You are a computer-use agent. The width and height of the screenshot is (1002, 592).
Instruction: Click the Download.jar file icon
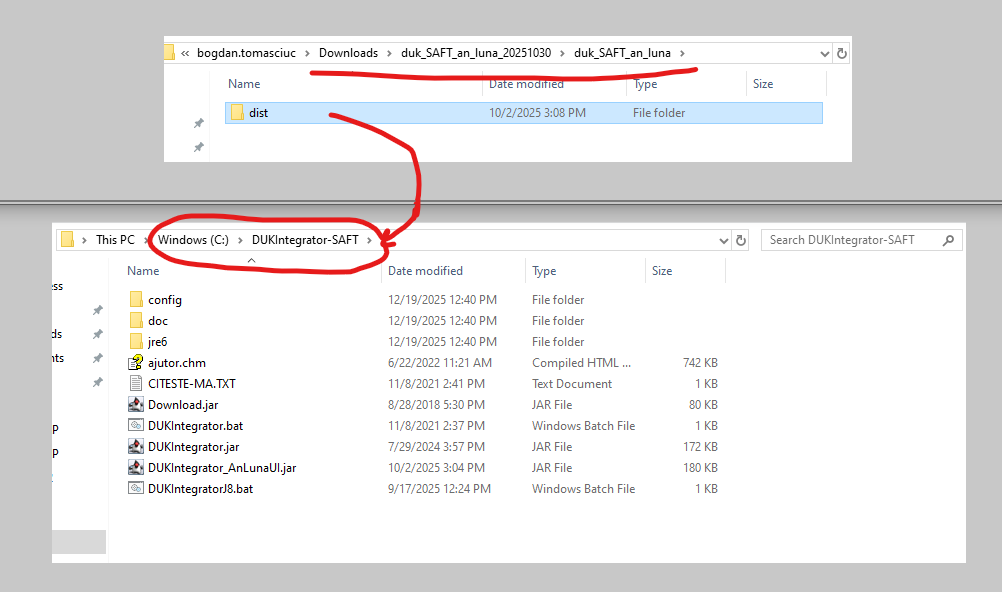coord(136,405)
